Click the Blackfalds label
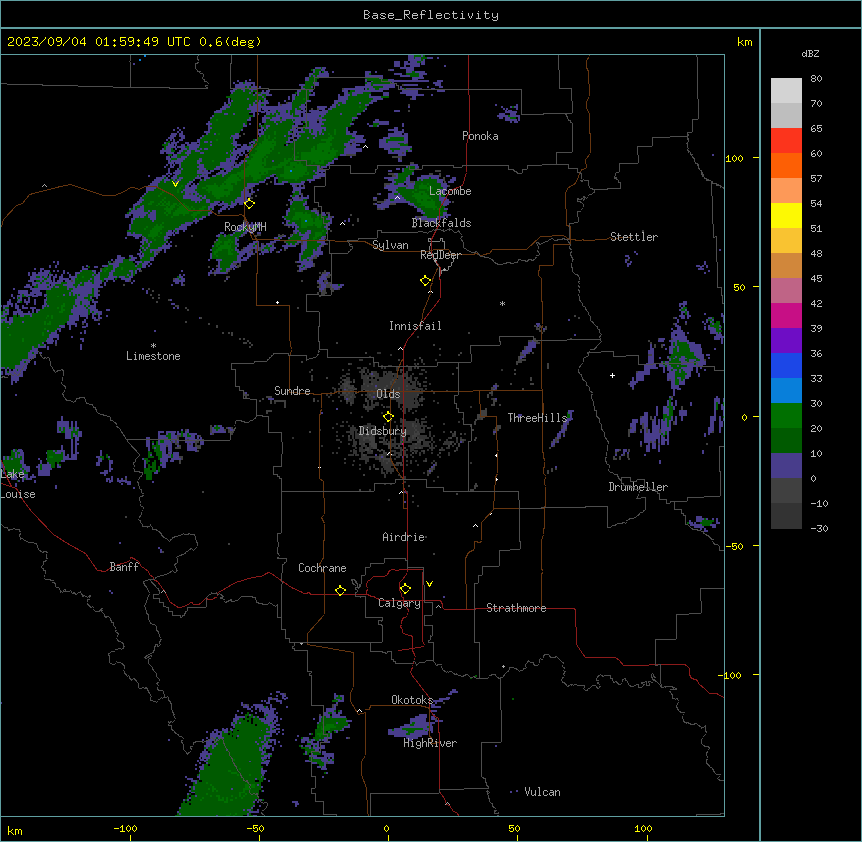This screenshot has height=842, width=862. 441,223
